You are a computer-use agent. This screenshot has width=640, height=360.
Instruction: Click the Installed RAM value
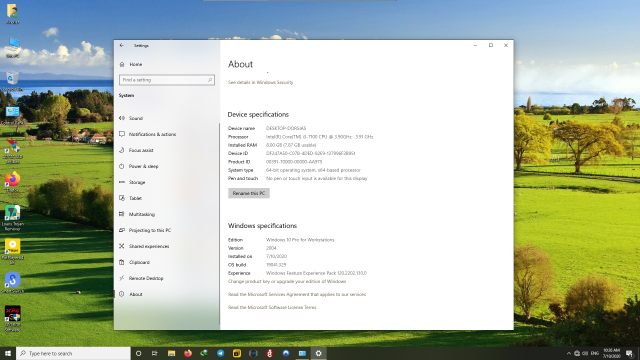pos(291,145)
